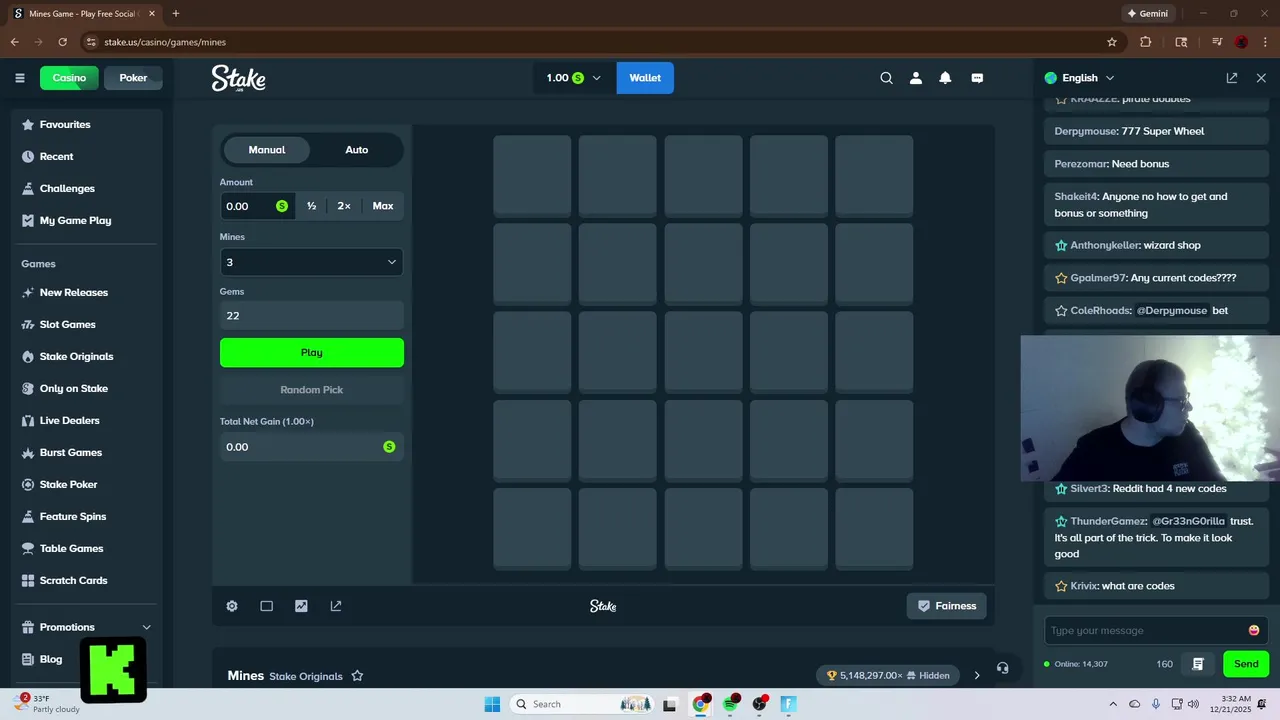Click the Stake logo in header
Image resolution: width=1280 pixels, height=720 pixels.
238,78
